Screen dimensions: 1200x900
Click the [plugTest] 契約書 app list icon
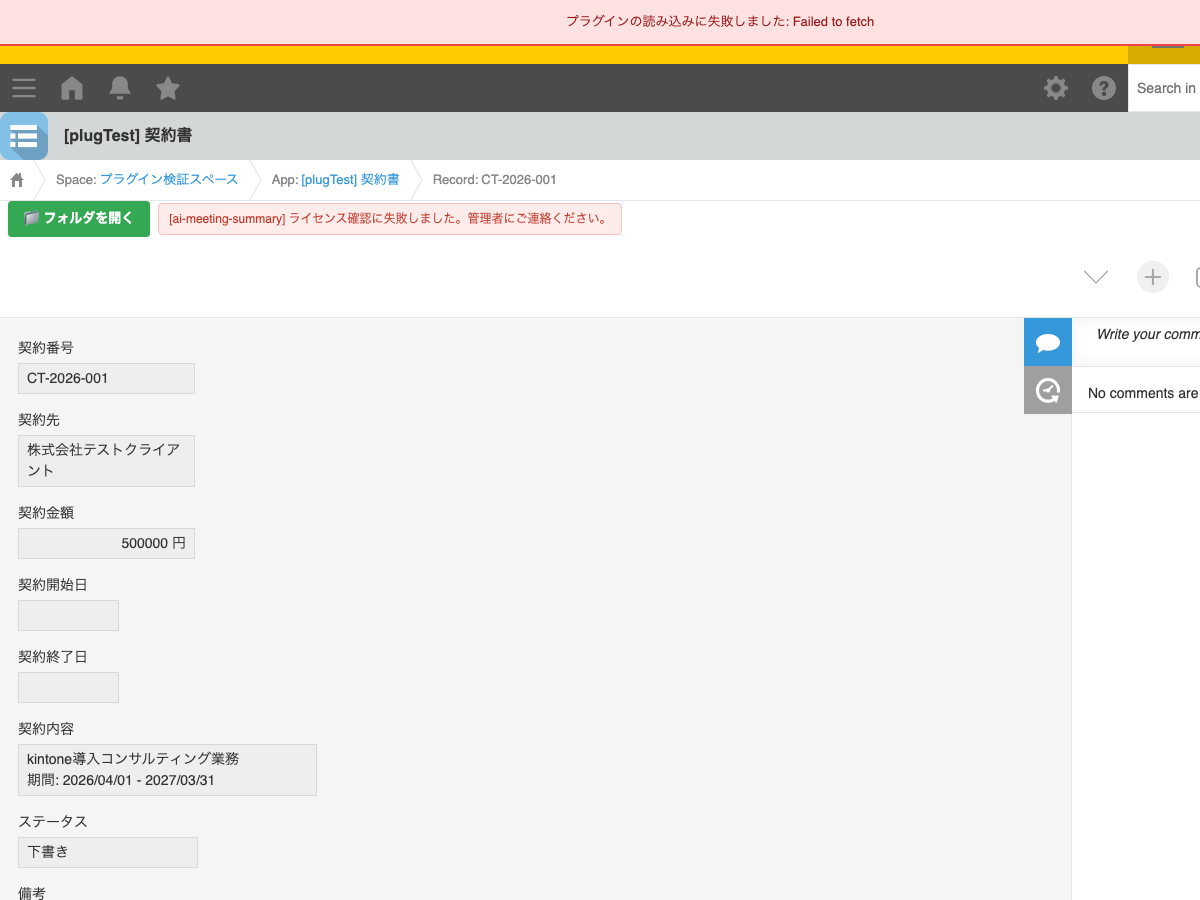24,136
